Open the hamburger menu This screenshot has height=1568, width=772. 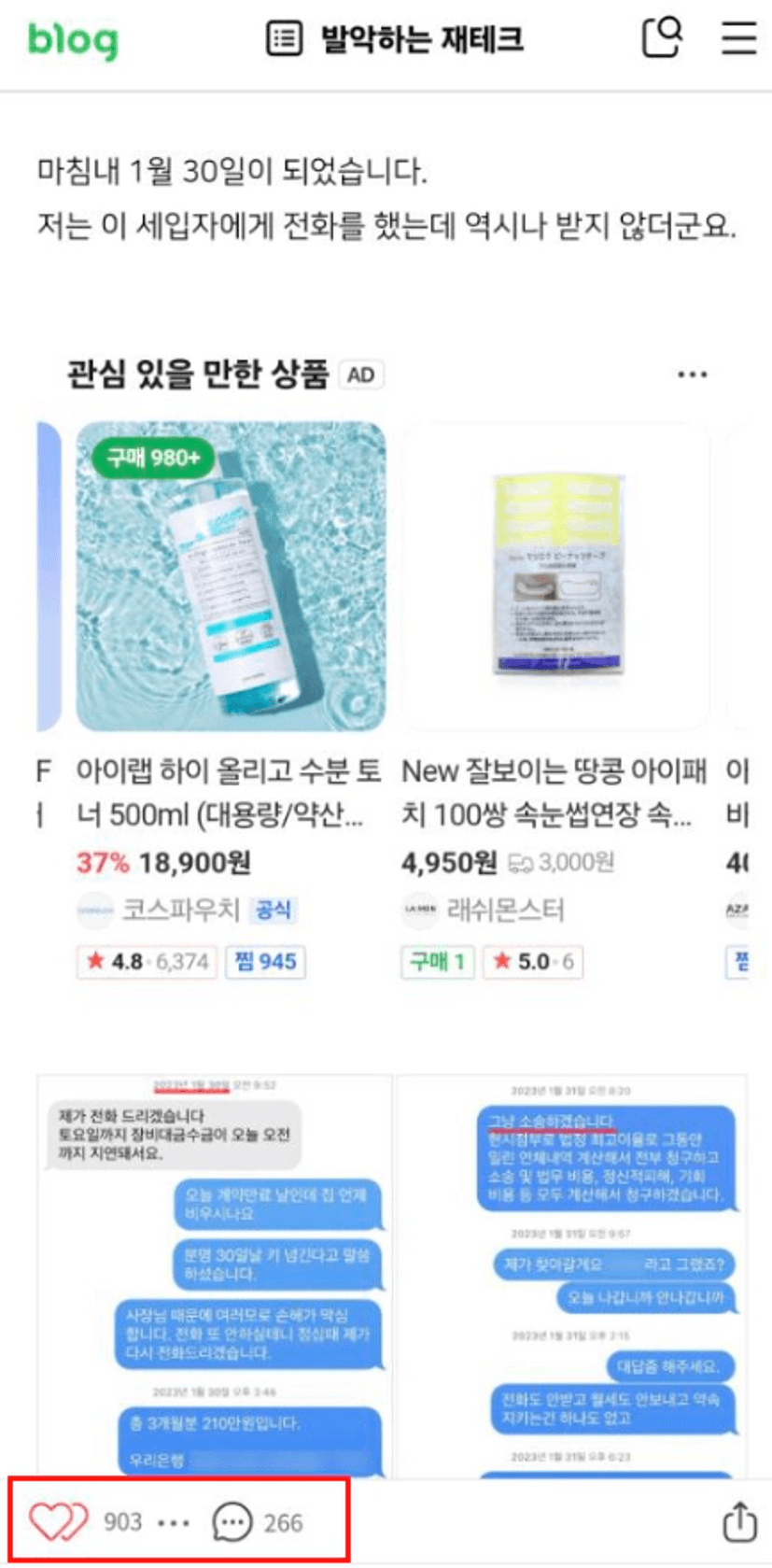(x=739, y=37)
